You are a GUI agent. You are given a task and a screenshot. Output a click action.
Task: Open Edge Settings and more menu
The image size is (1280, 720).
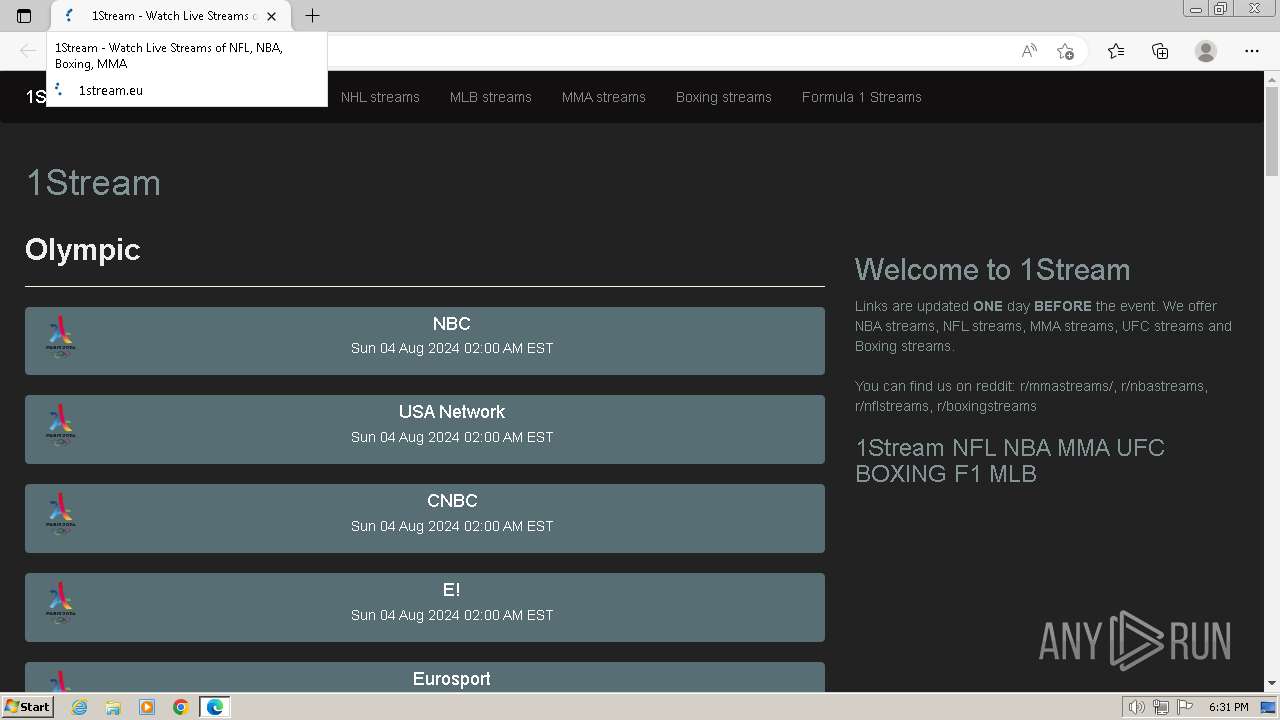tap(1251, 51)
